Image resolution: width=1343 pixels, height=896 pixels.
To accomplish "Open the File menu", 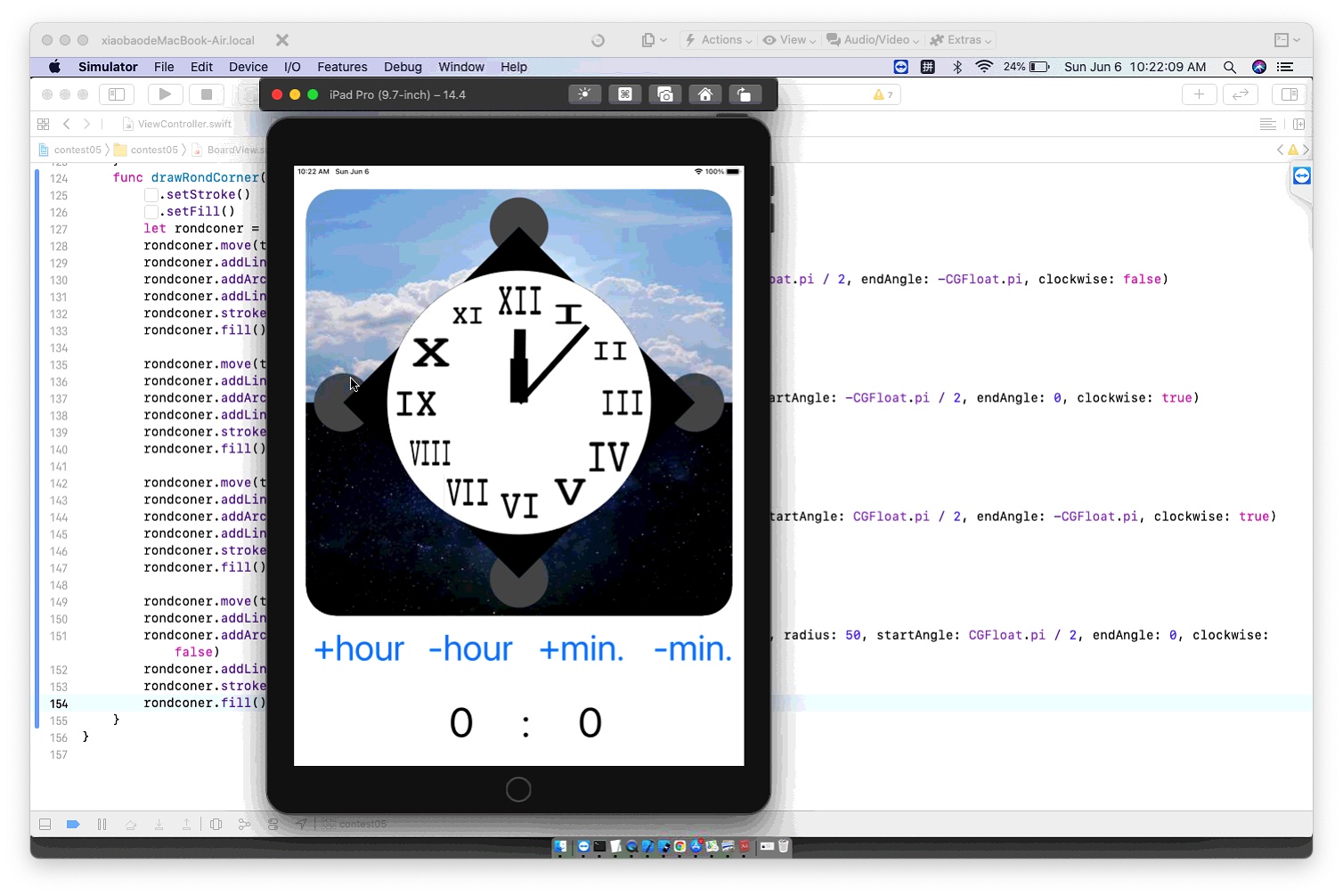I will pyautogui.click(x=164, y=67).
